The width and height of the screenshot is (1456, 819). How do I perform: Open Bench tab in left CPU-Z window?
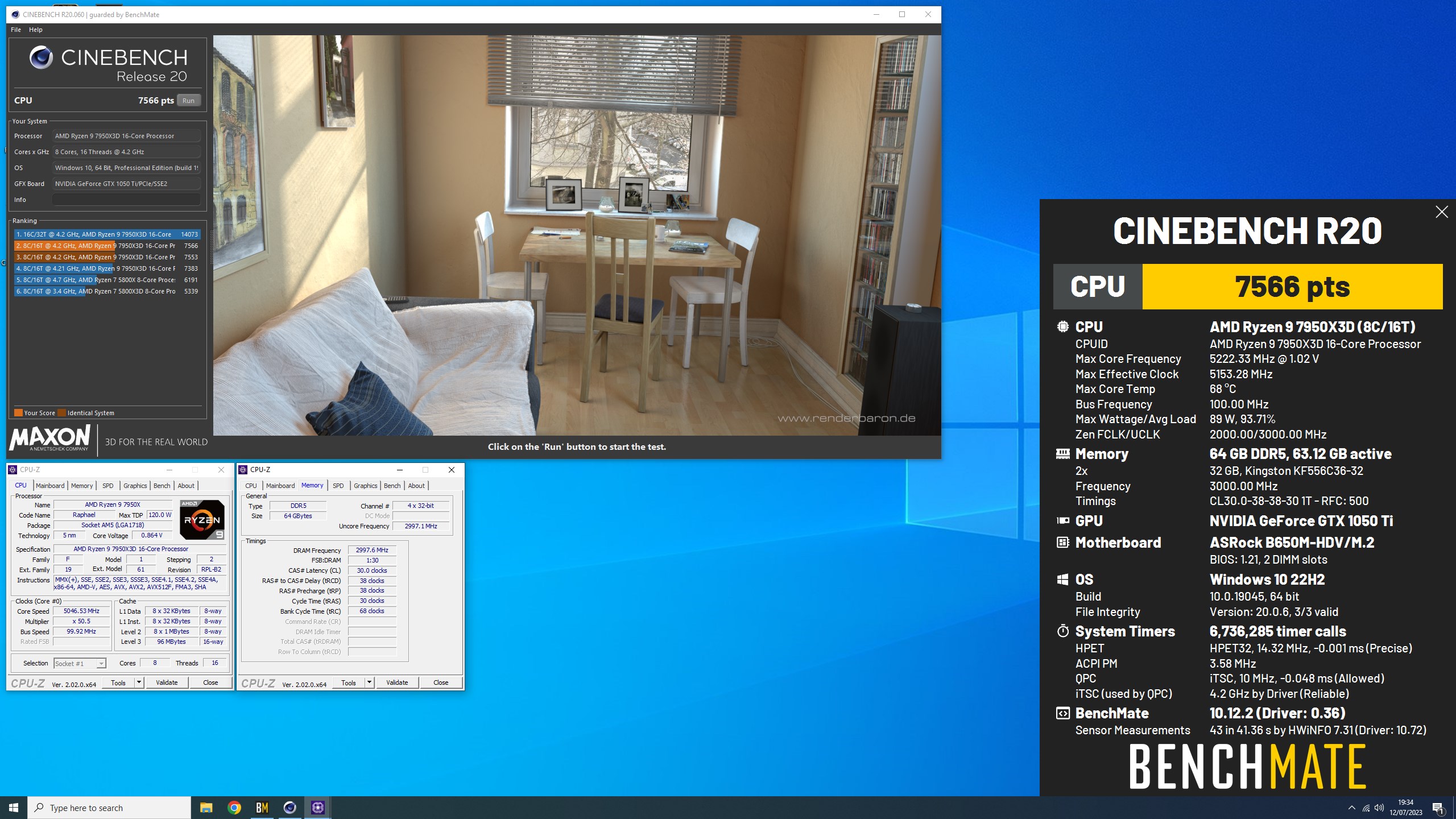pos(162,486)
